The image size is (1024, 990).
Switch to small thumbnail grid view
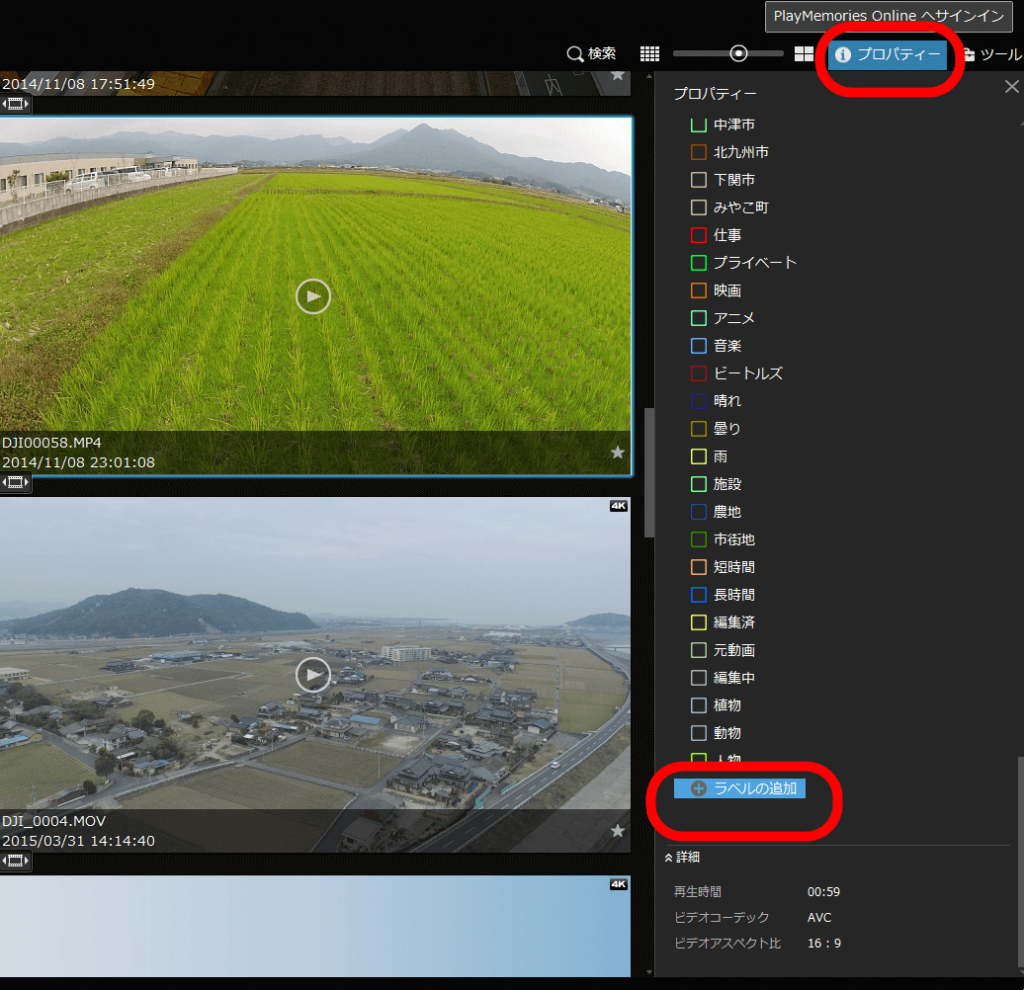tap(649, 54)
